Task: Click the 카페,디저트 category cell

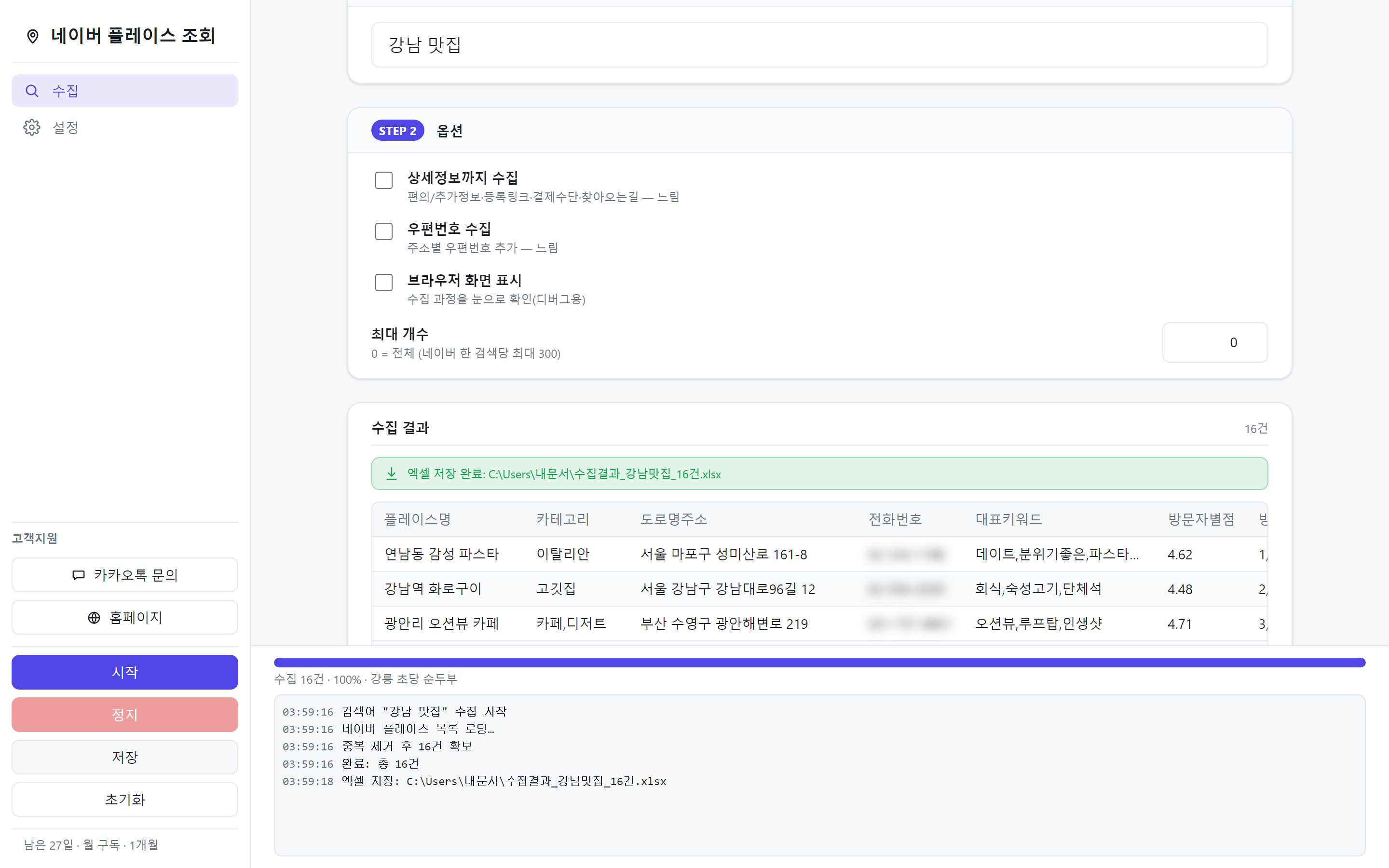Action: [571, 624]
